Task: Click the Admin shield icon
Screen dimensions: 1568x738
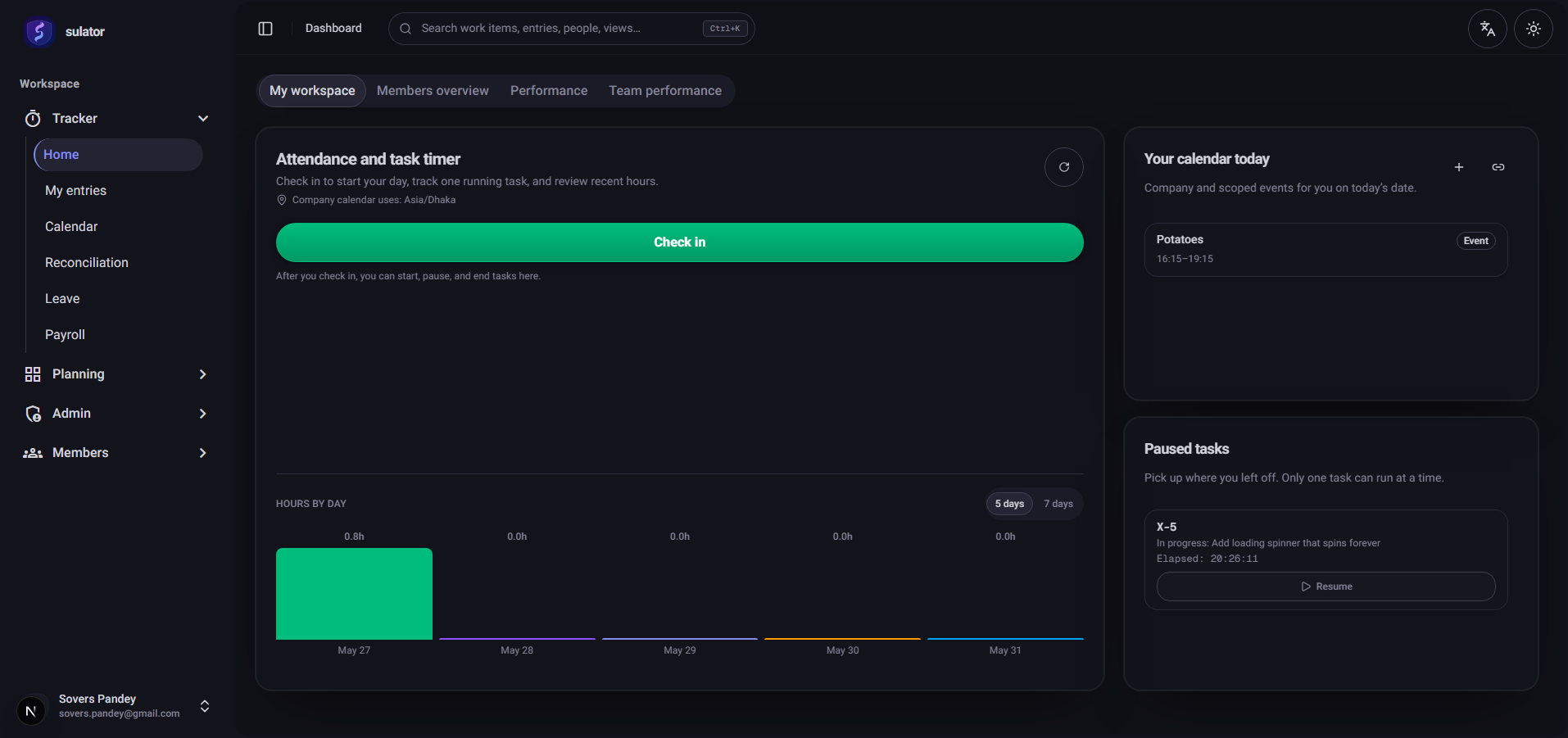Action: click(33, 414)
